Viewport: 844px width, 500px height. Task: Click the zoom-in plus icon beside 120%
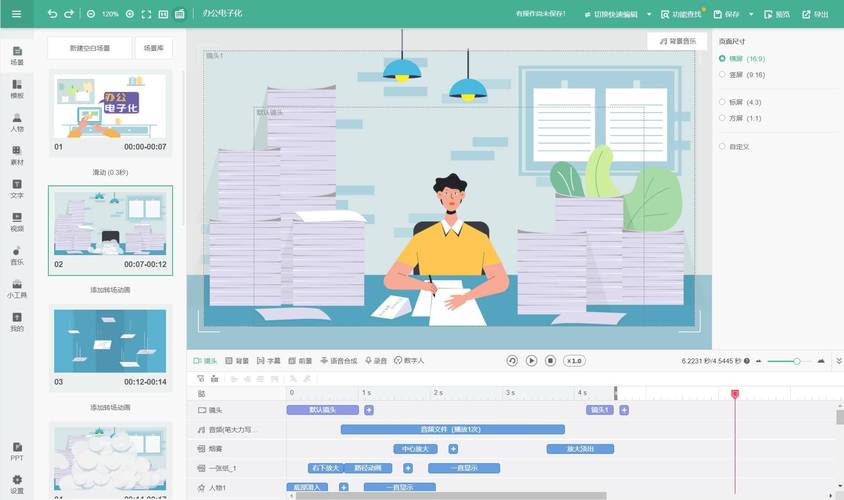(131, 14)
